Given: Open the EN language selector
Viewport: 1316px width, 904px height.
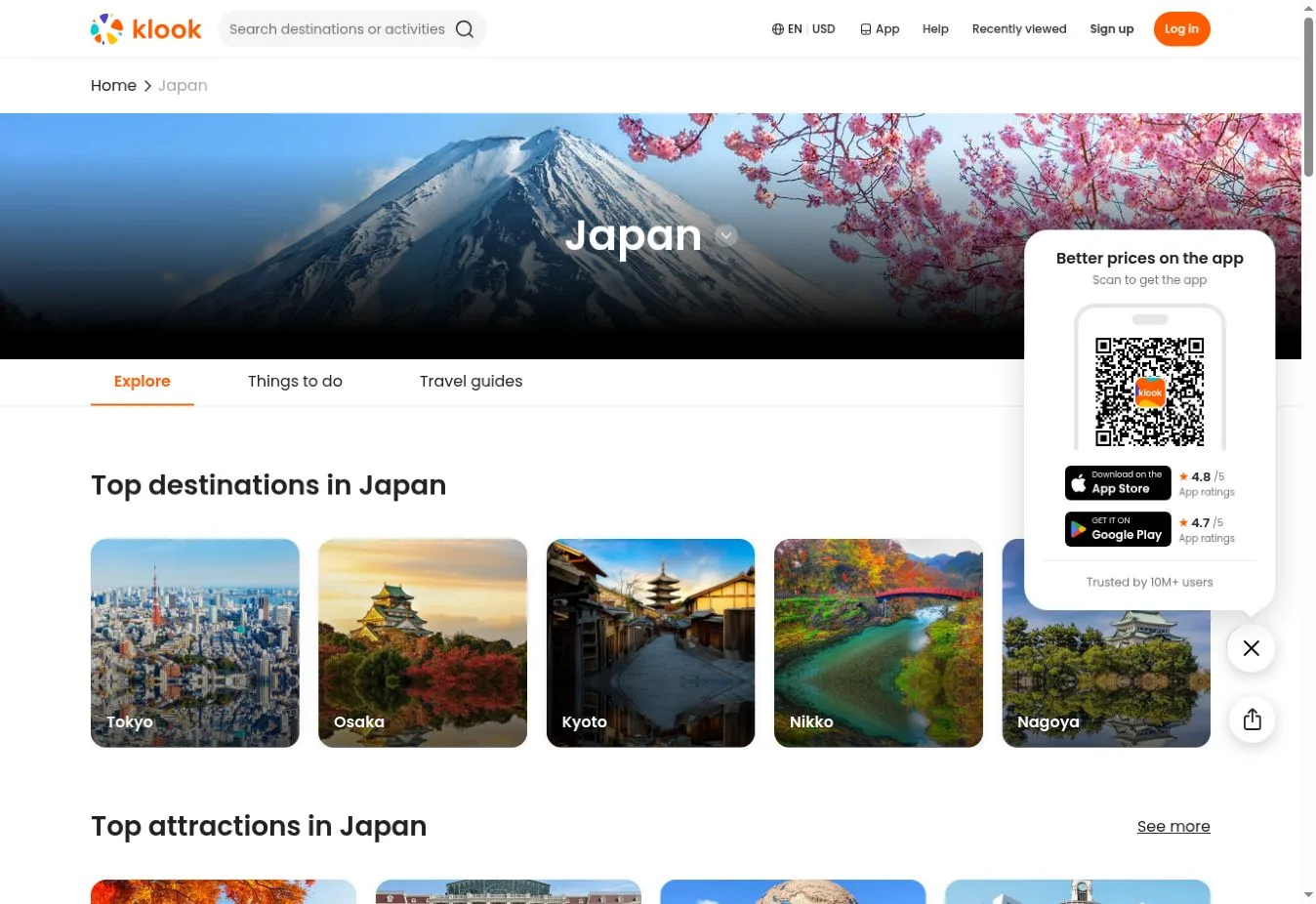Looking at the screenshot, I should click(x=795, y=29).
